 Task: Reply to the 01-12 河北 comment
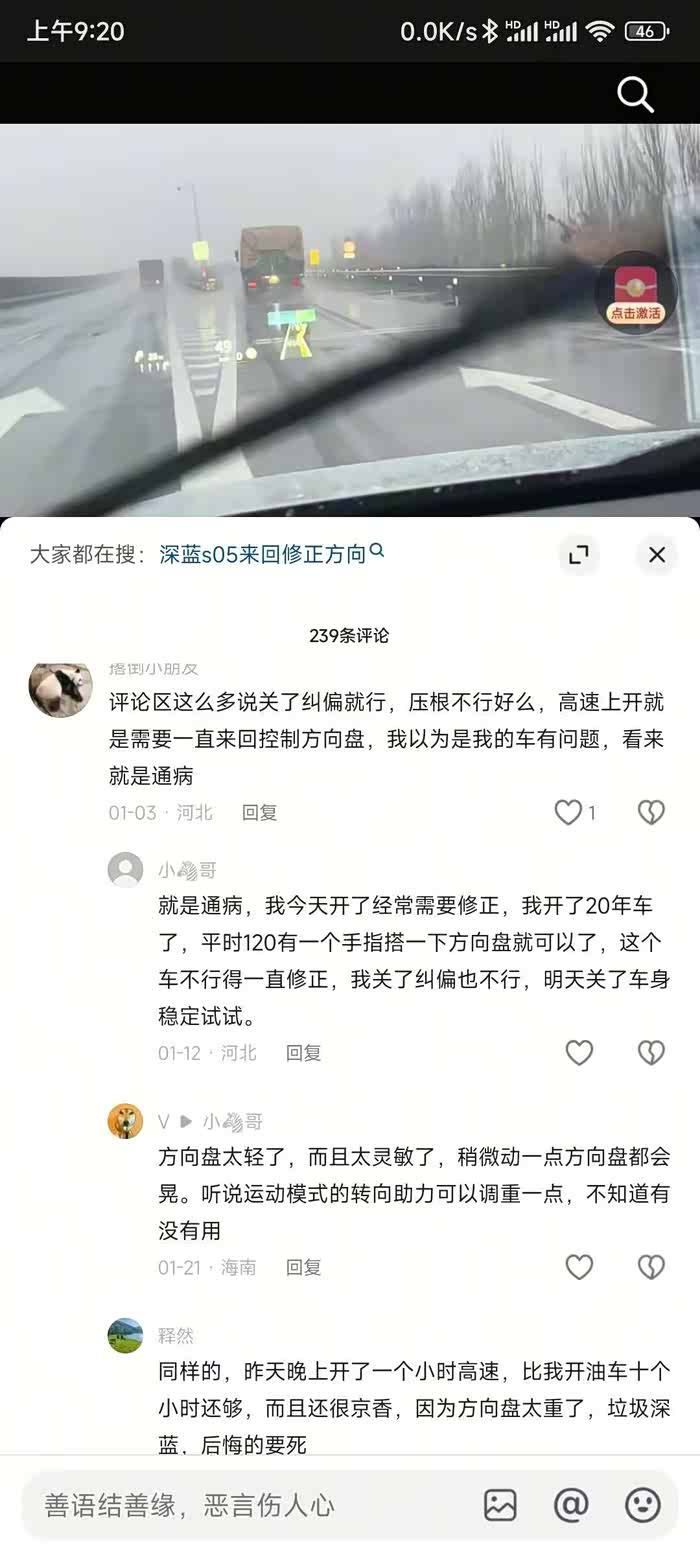click(303, 1053)
